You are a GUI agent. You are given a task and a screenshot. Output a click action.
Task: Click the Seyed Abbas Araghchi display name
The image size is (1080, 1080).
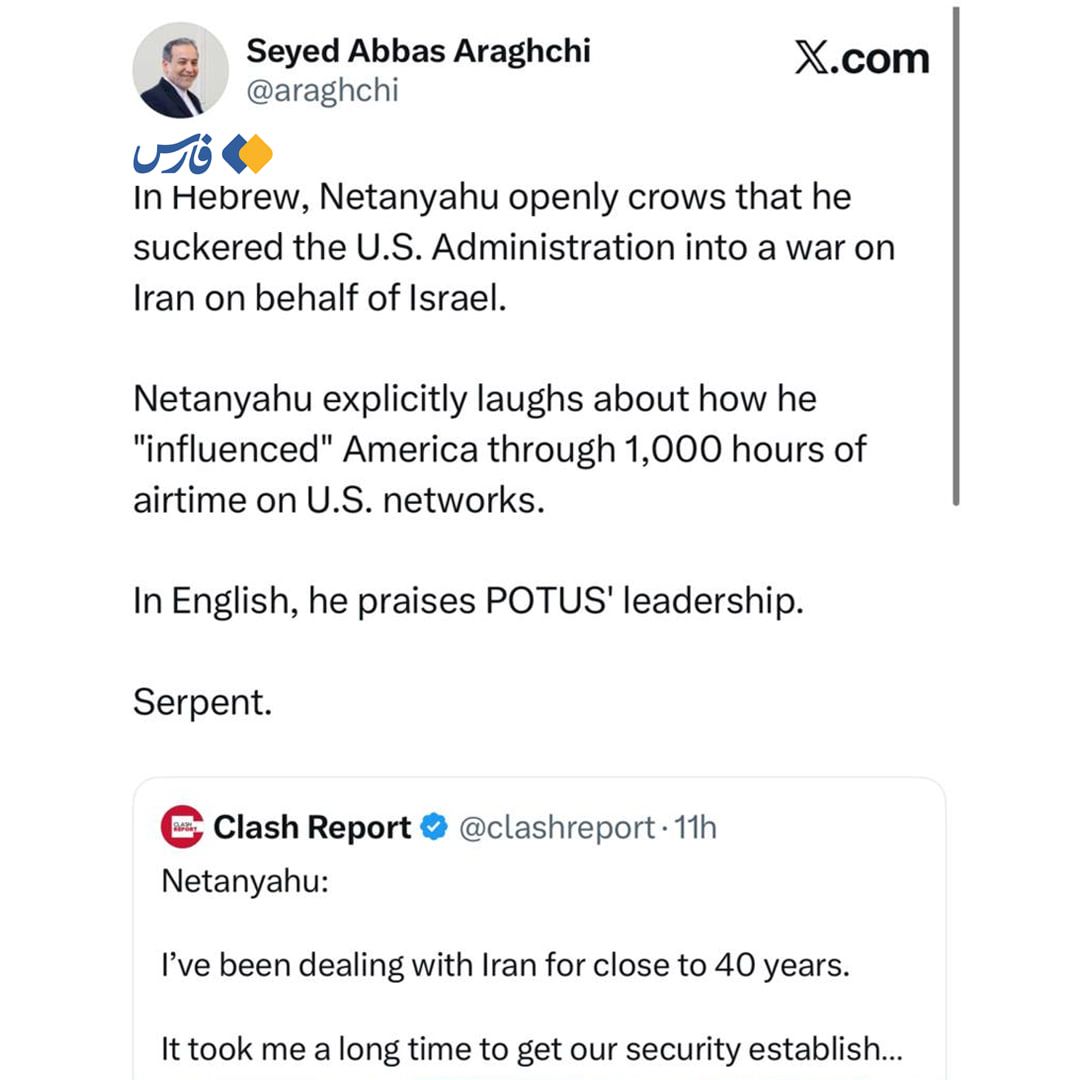click(418, 51)
